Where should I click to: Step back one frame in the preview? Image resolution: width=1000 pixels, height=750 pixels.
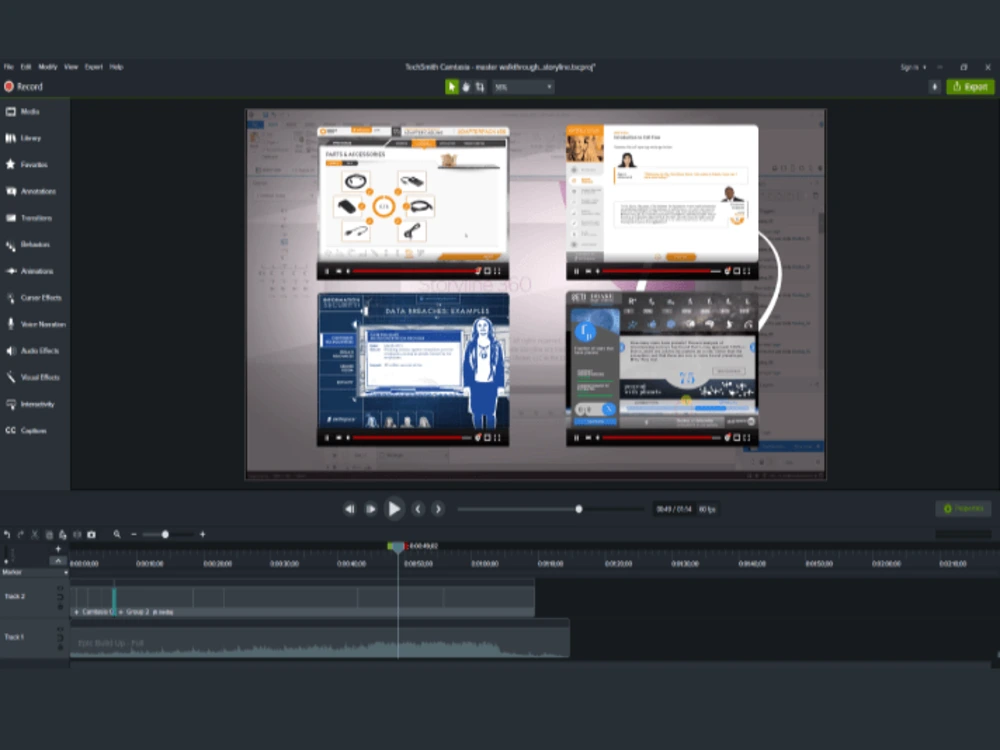pos(349,509)
